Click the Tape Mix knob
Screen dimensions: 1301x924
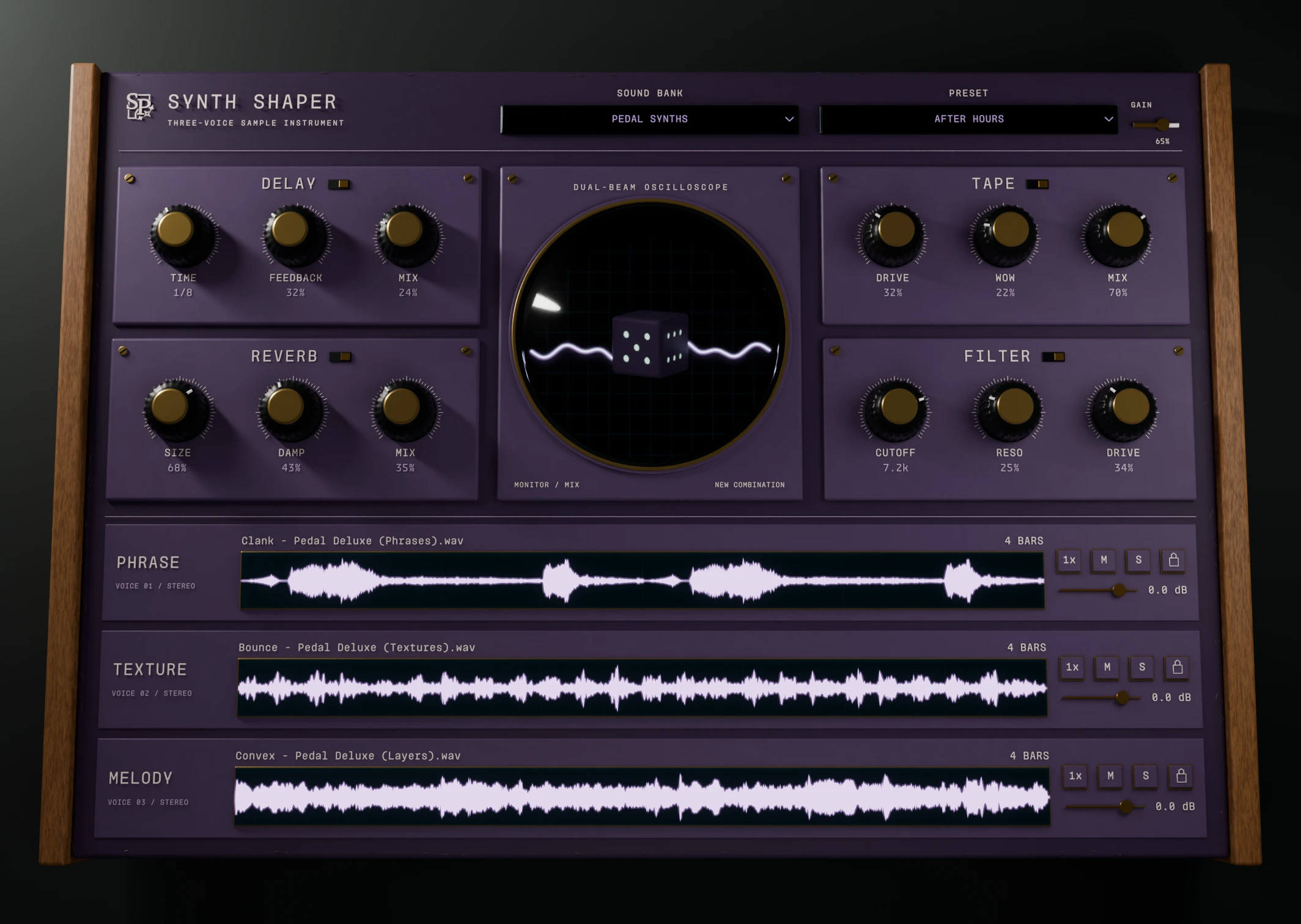coord(1118,235)
